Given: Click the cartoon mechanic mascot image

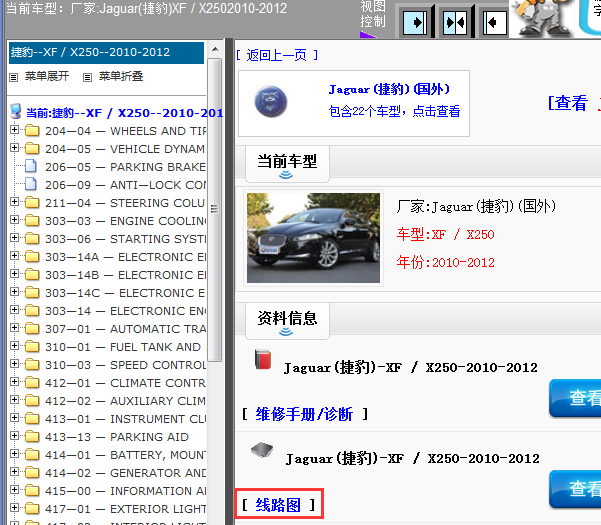Looking at the screenshot, I should 542,18.
